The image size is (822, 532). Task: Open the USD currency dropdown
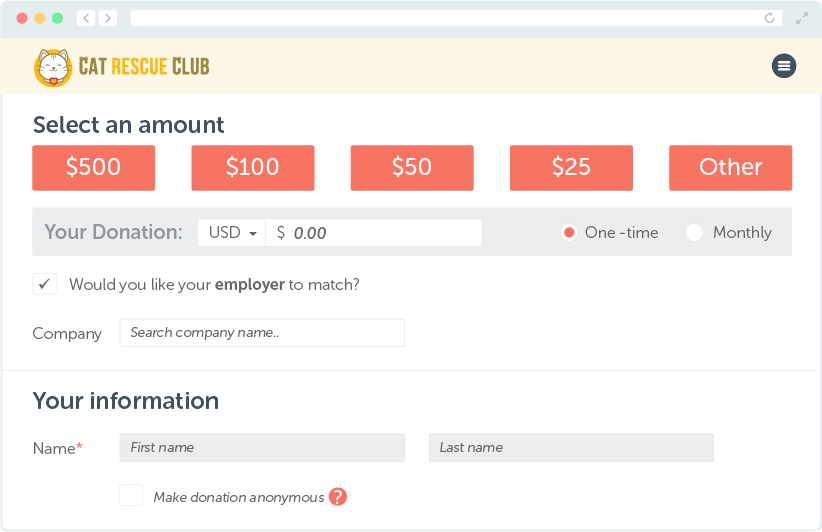(232, 232)
